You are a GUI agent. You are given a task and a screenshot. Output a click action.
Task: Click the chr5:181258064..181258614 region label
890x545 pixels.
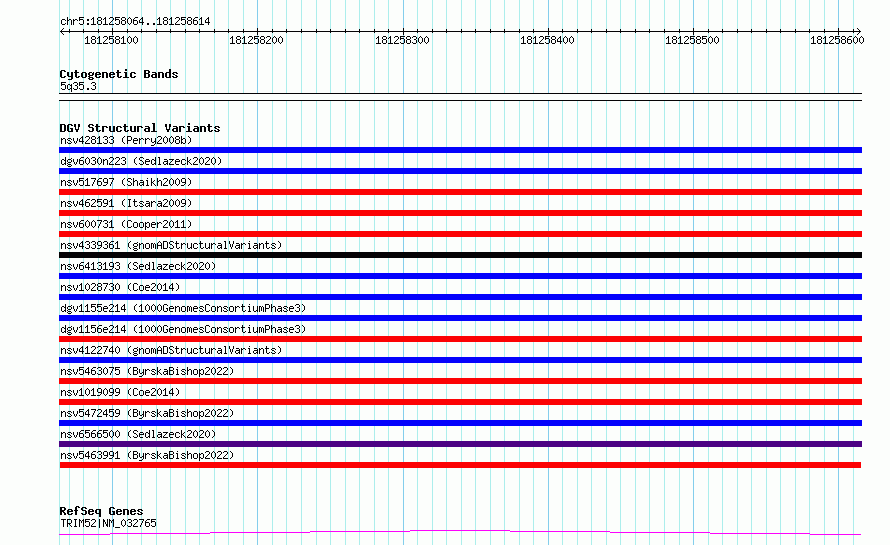135,21
